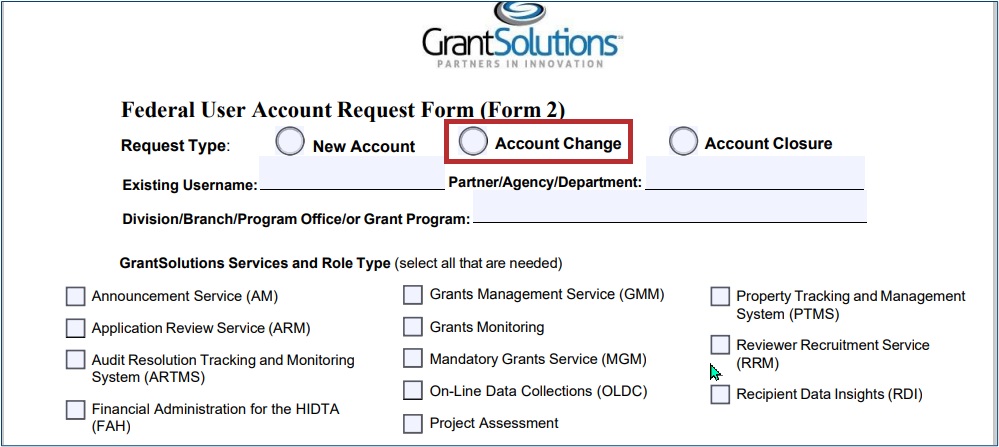Select the New Account radio button

click(290, 143)
